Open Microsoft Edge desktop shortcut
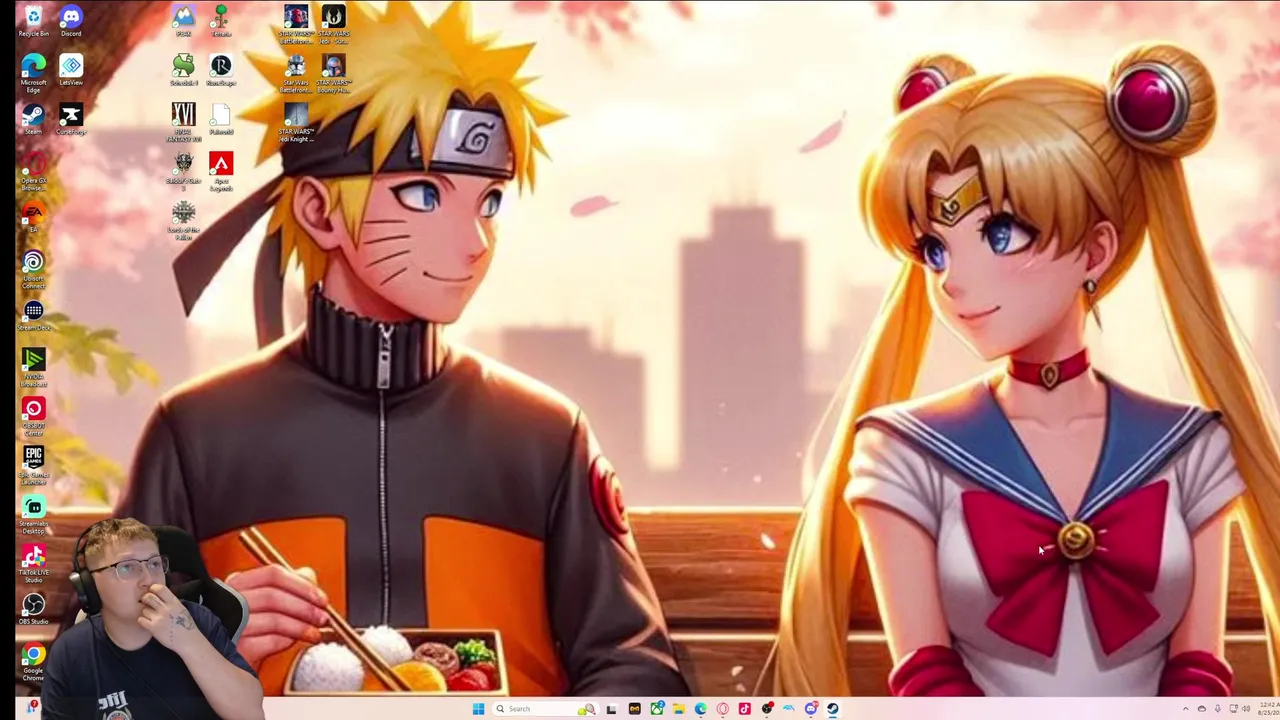The height and width of the screenshot is (720, 1280). pyautogui.click(x=33, y=73)
